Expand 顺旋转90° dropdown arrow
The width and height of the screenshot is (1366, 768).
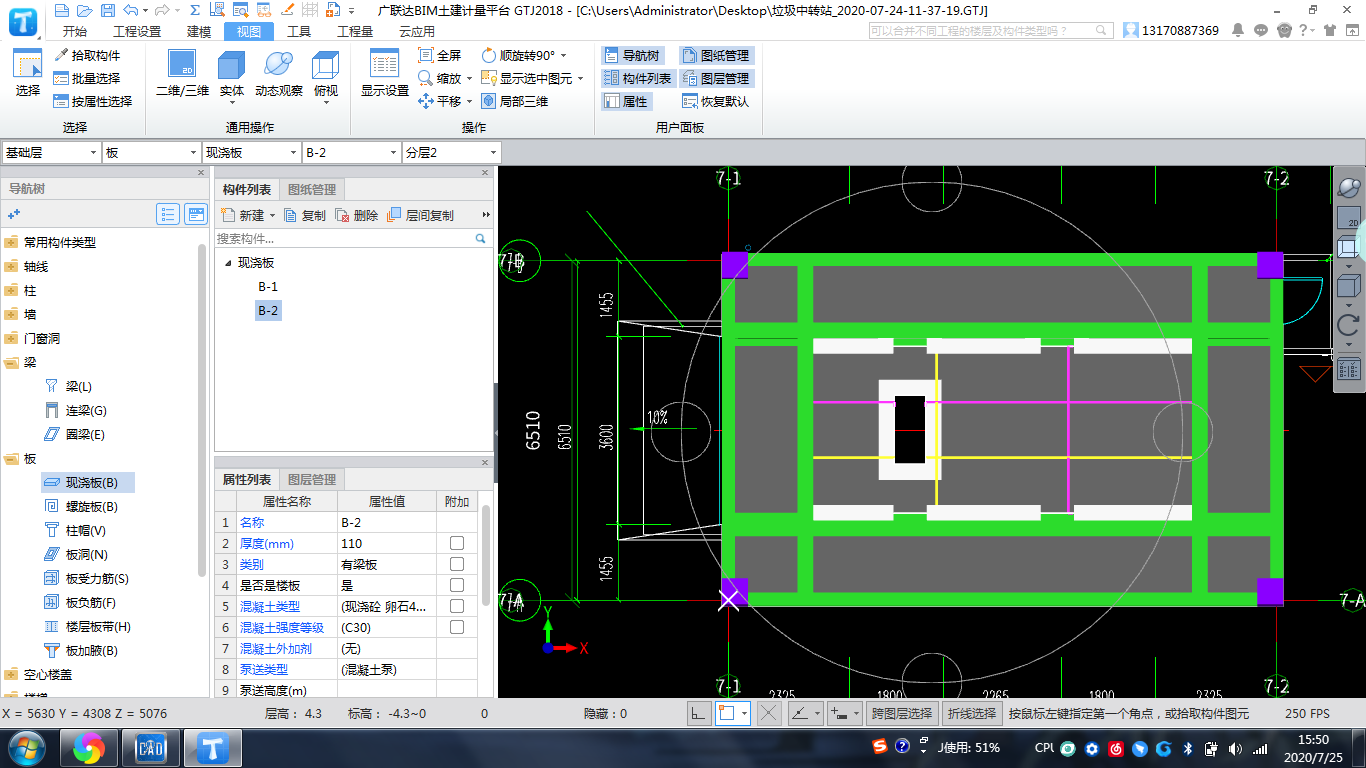tap(564, 56)
